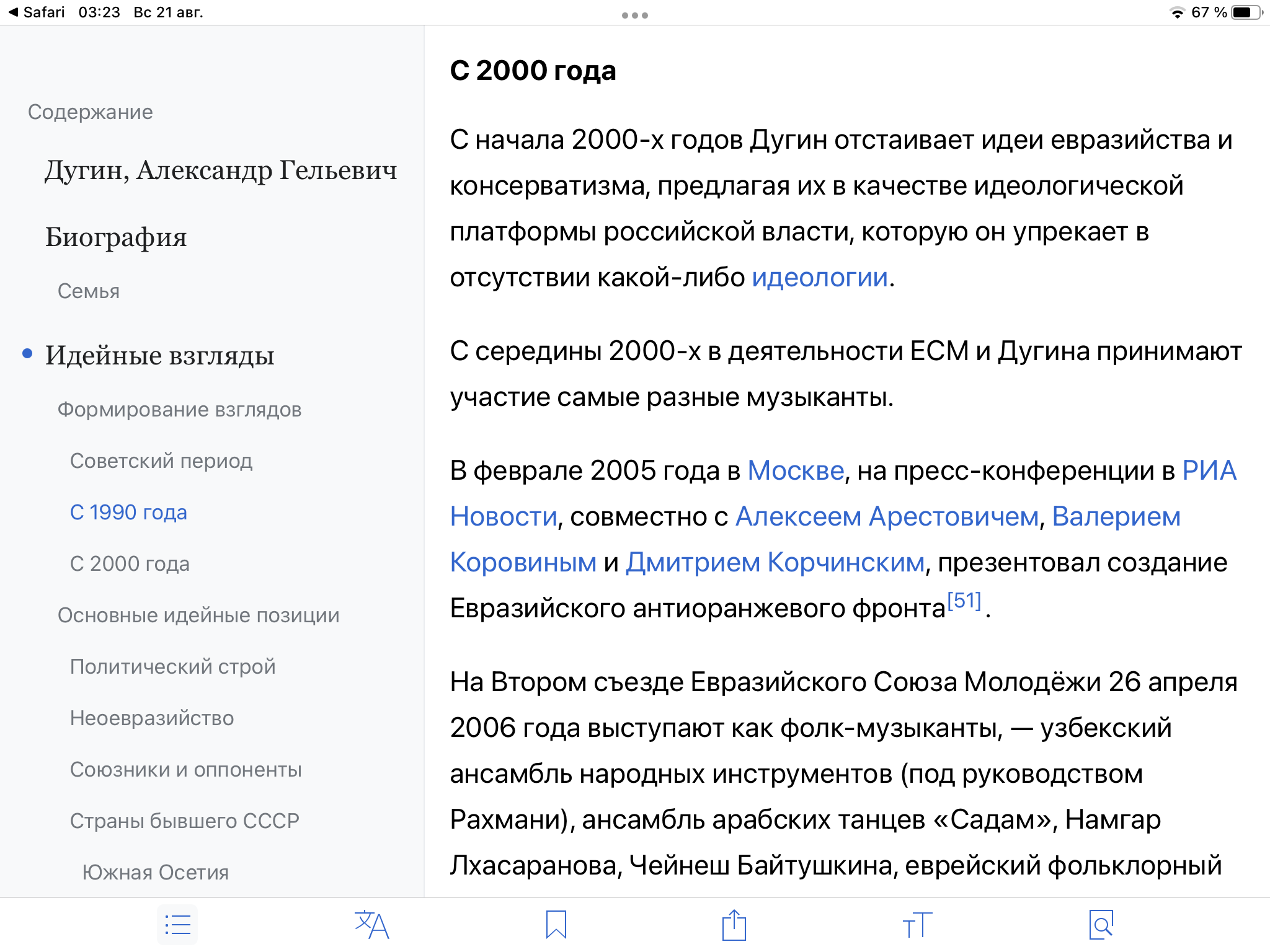
Task: Tap the battery indicator in status bar
Action: click(x=1246, y=12)
